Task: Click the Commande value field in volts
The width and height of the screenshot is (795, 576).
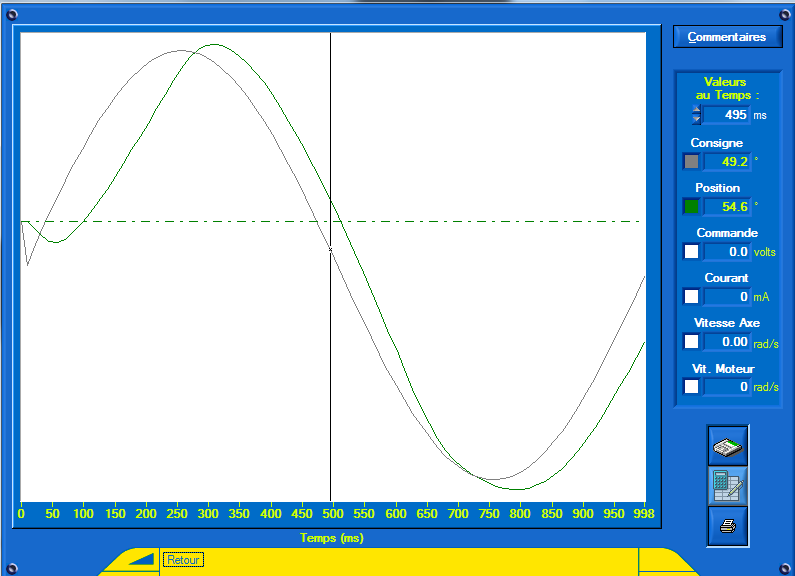Action: coord(727,252)
